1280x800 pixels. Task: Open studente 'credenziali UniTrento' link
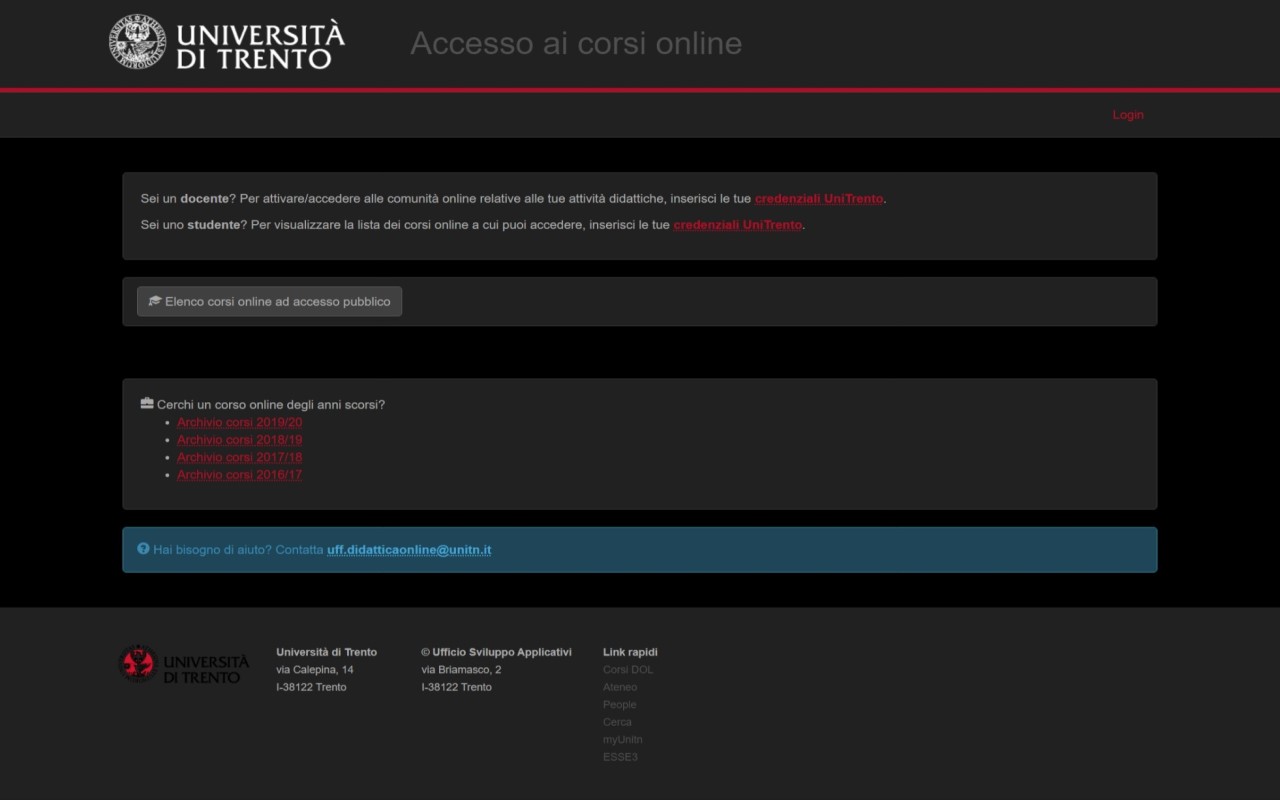pos(738,225)
